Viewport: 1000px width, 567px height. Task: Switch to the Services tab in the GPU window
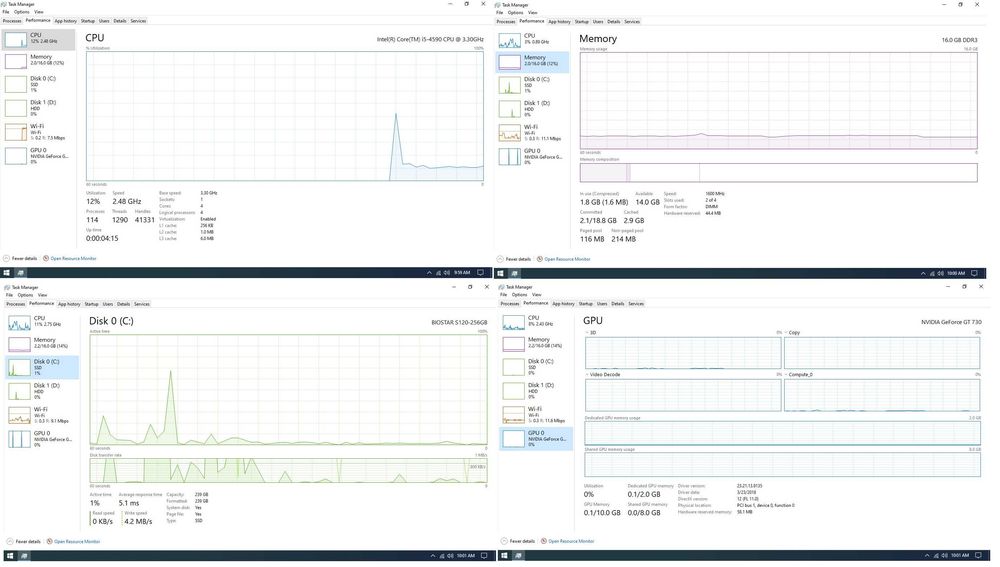[x=636, y=304]
